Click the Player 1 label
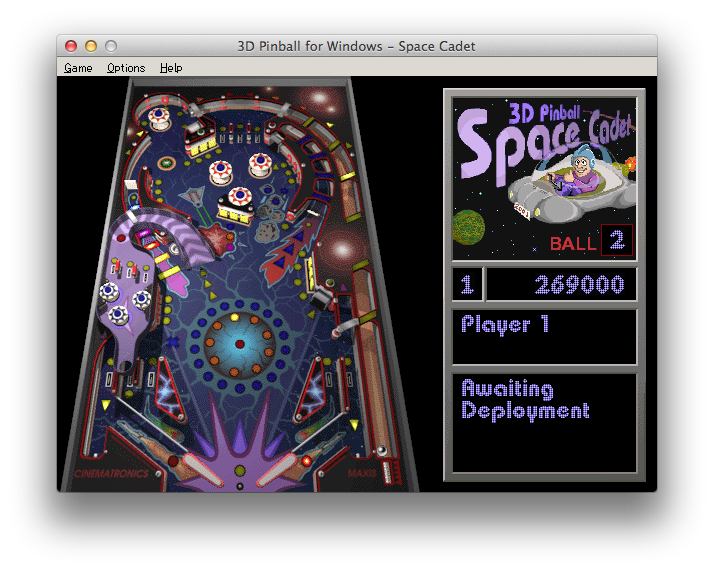Viewport: 714px width, 571px height. pyautogui.click(x=505, y=325)
